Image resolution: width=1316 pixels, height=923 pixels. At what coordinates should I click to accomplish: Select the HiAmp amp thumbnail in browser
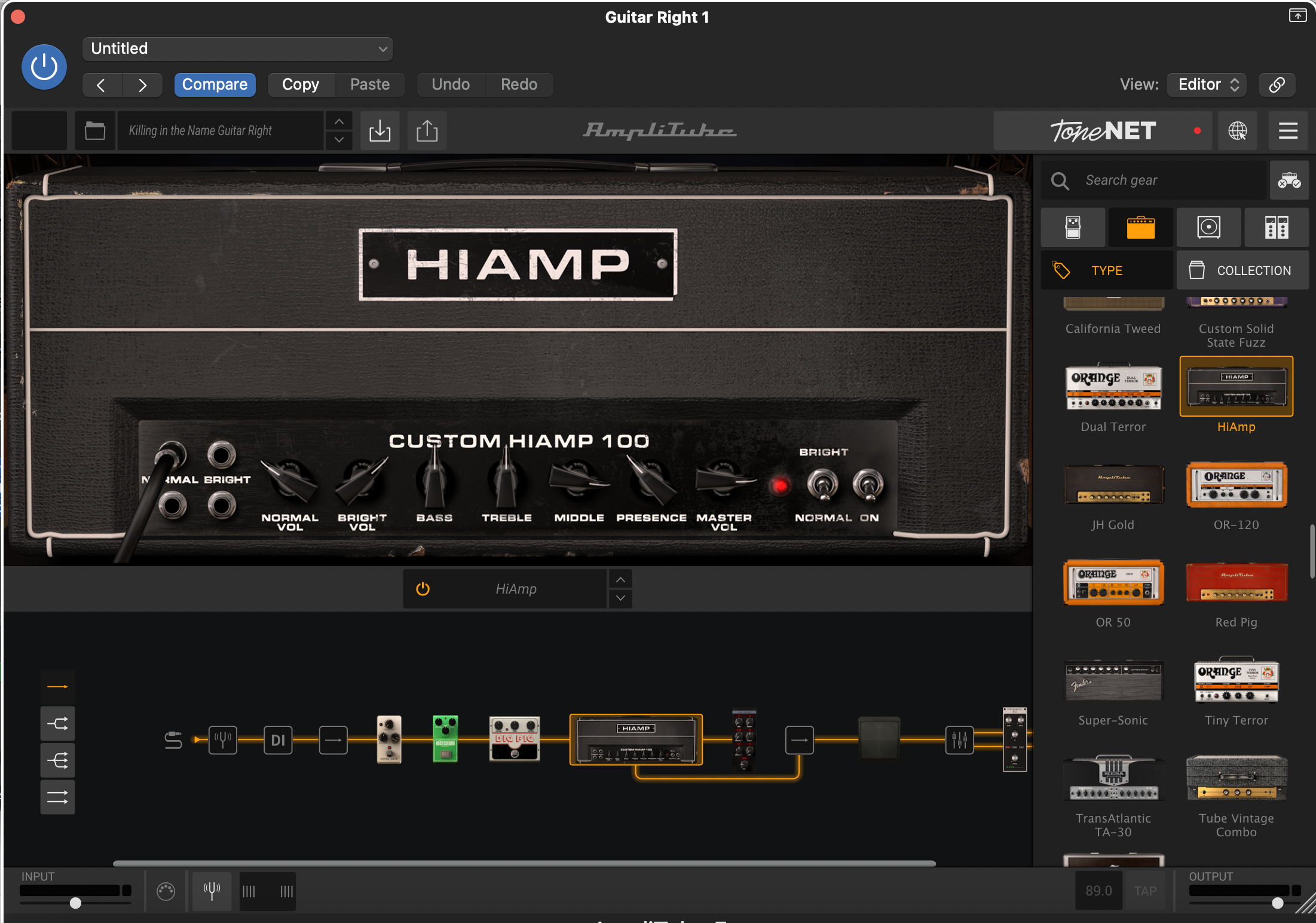pyautogui.click(x=1236, y=387)
